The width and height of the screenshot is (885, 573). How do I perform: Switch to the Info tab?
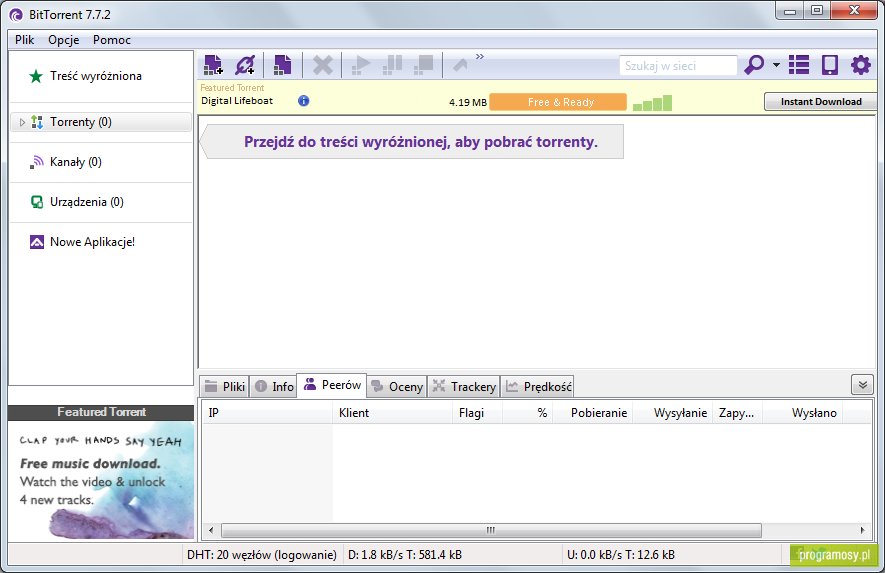click(x=274, y=387)
